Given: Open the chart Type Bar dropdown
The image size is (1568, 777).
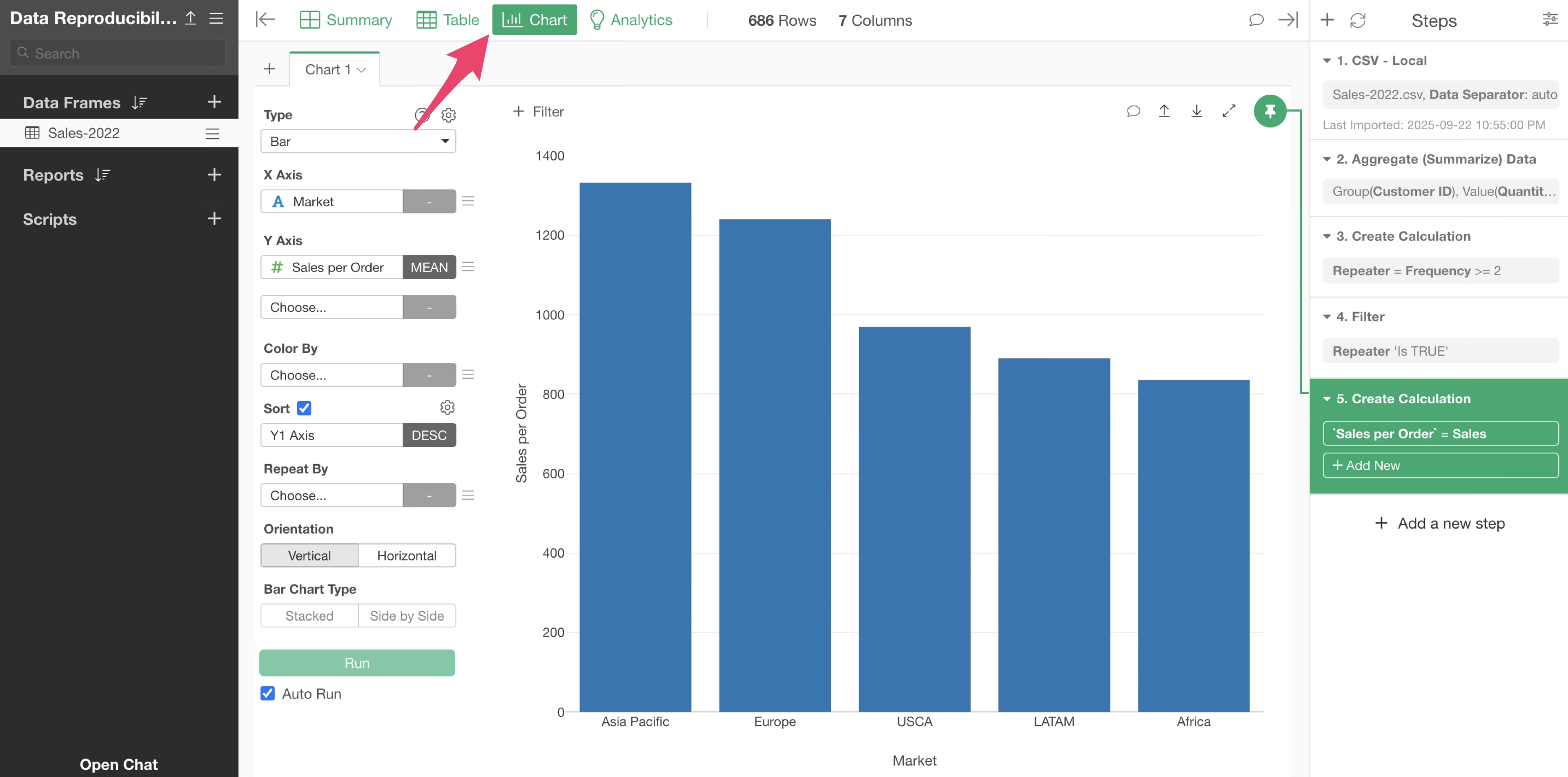Looking at the screenshot, I should (x=358, y=141).
